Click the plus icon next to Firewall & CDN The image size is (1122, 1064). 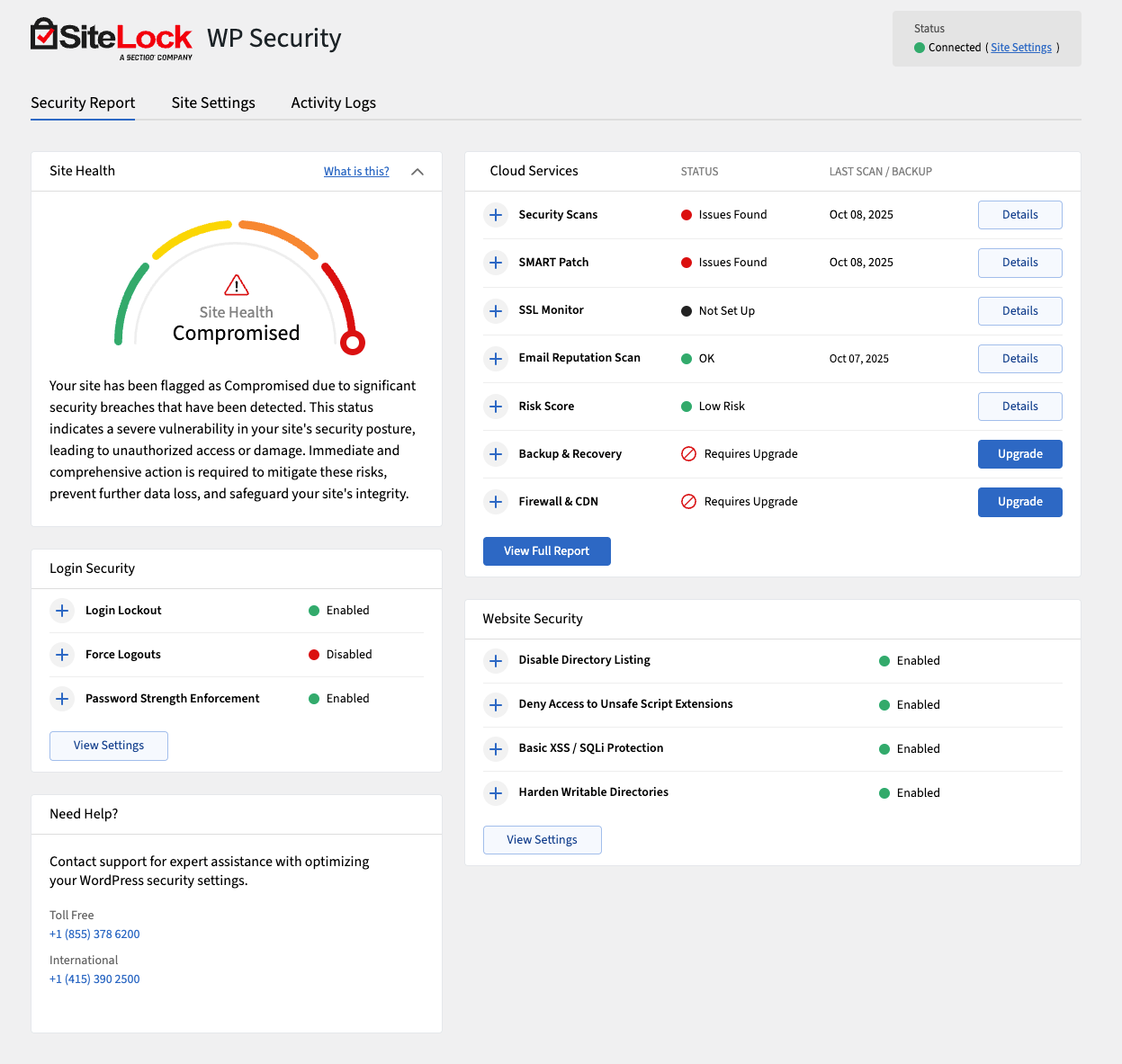[x=496, y=502]
